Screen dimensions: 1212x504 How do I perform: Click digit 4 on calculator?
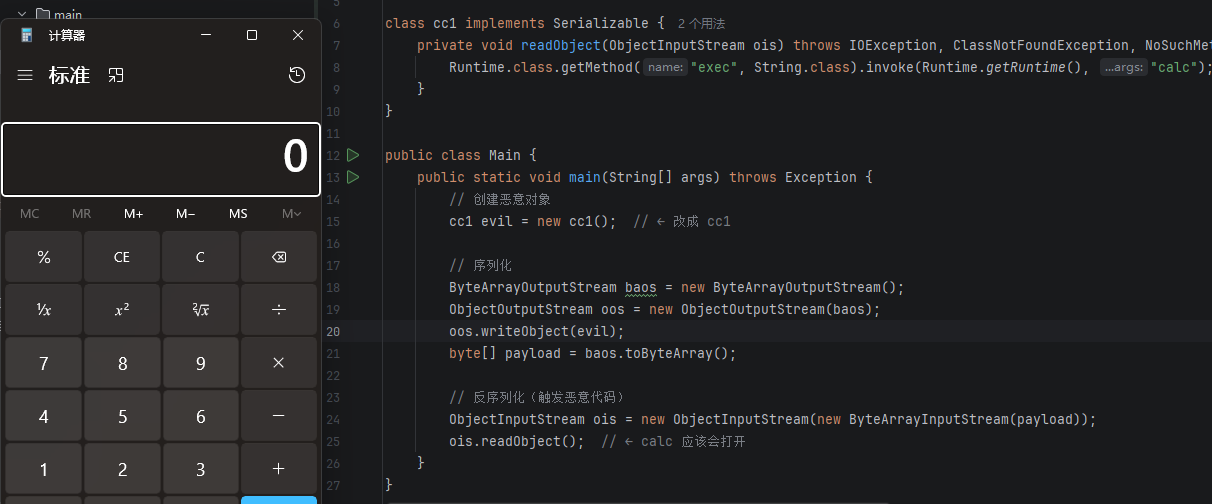pyautogui.click(x=43, y=416)
